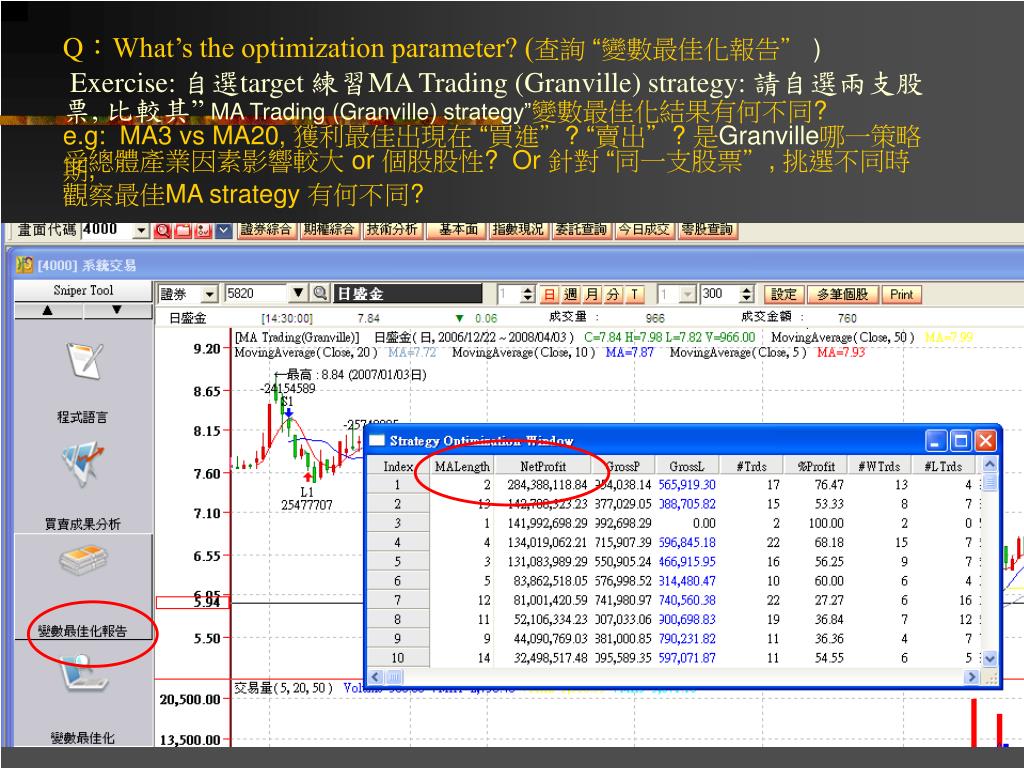Open the 變數最佳化 icon in sidebar
Image resolution: width=1024 pixels, height=768 pixels.
click(x=84, y=674)
